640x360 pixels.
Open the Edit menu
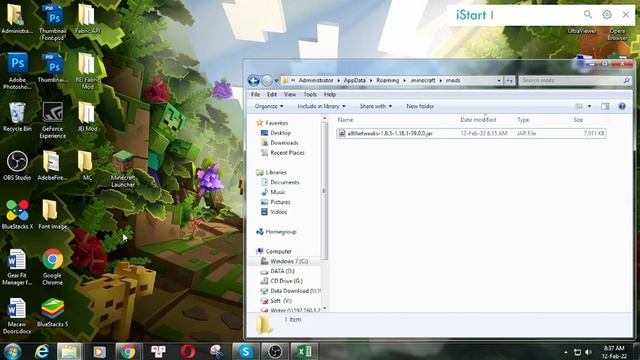coord(272,94)
